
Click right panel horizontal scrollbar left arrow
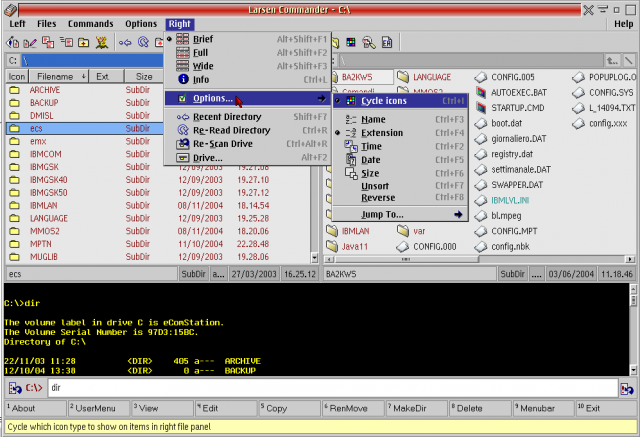[x=329, y=259]
